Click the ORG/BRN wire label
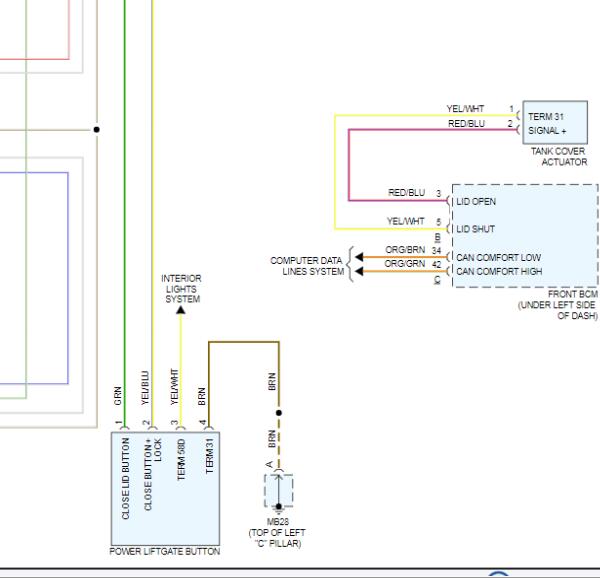The image size is (600, 578). coord(405,249)
